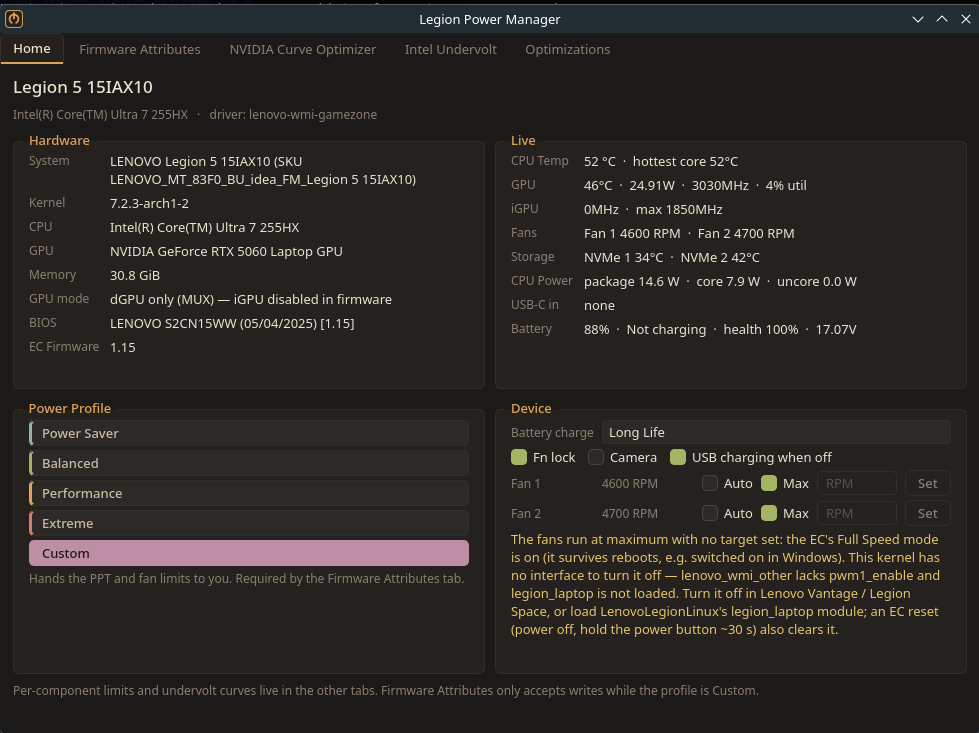979x733 pixels.
Task: Click the CPU power package 14.6 W reading
Action: (x=631, y=282)
